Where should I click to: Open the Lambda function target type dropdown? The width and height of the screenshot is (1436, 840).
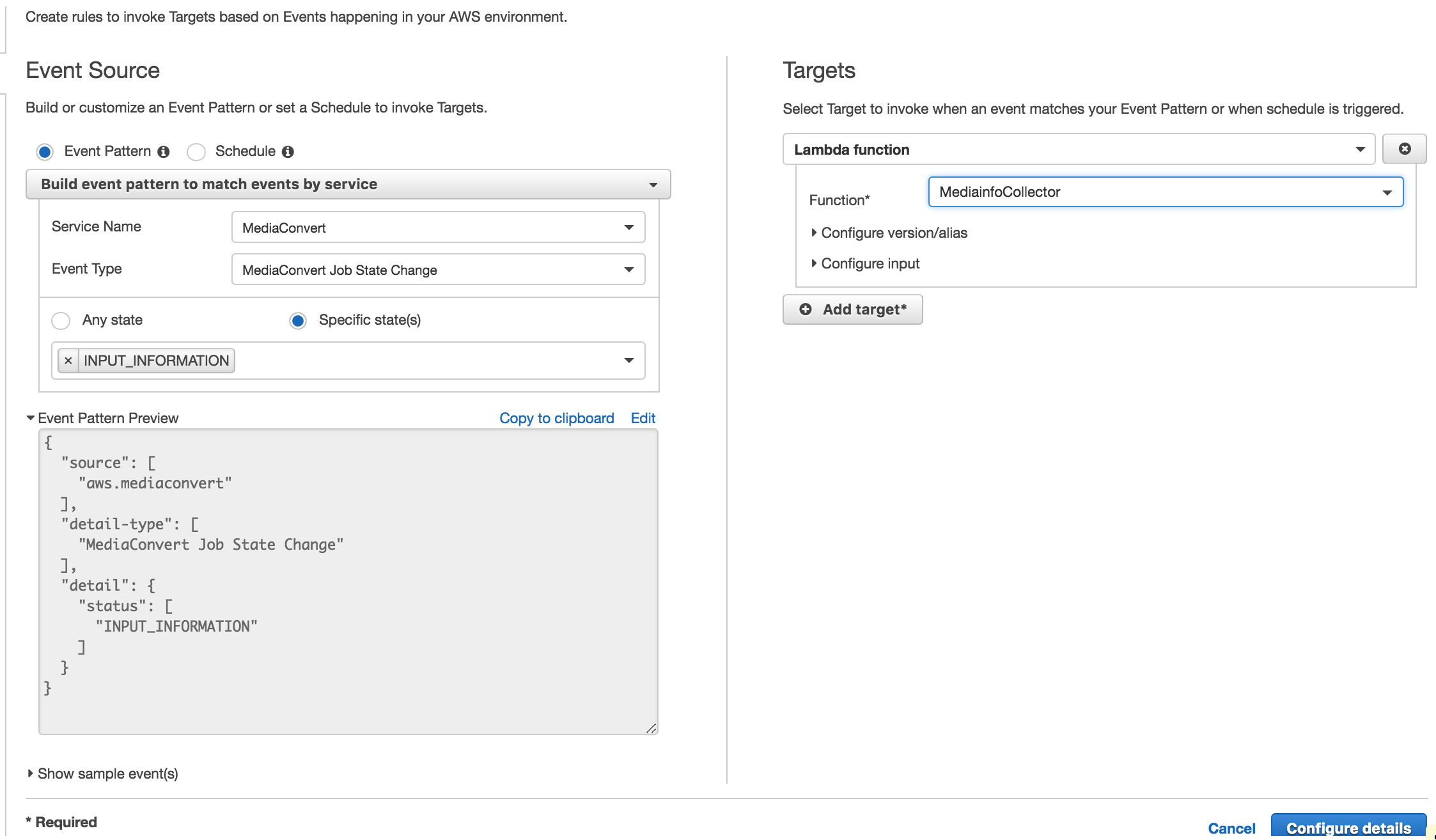coord(1079,150)
